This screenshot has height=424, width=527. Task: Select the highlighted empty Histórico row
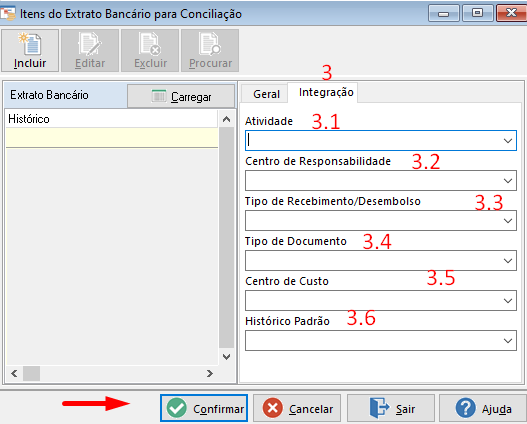[x=112, y=138]
